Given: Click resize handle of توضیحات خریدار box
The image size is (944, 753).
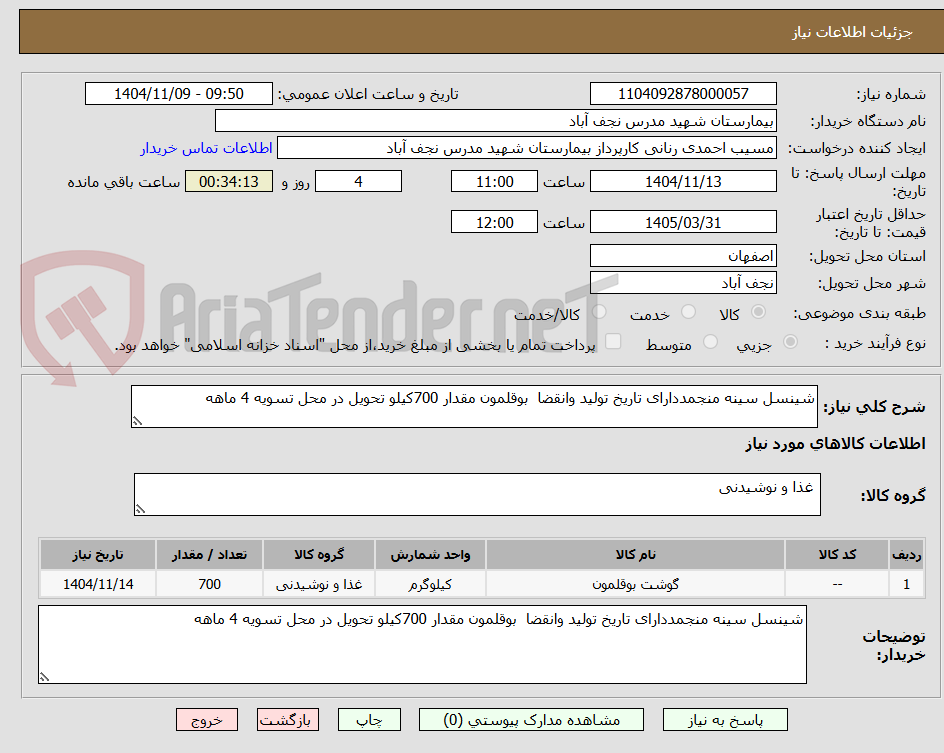Looking at the screenshot, I should 45,677.
